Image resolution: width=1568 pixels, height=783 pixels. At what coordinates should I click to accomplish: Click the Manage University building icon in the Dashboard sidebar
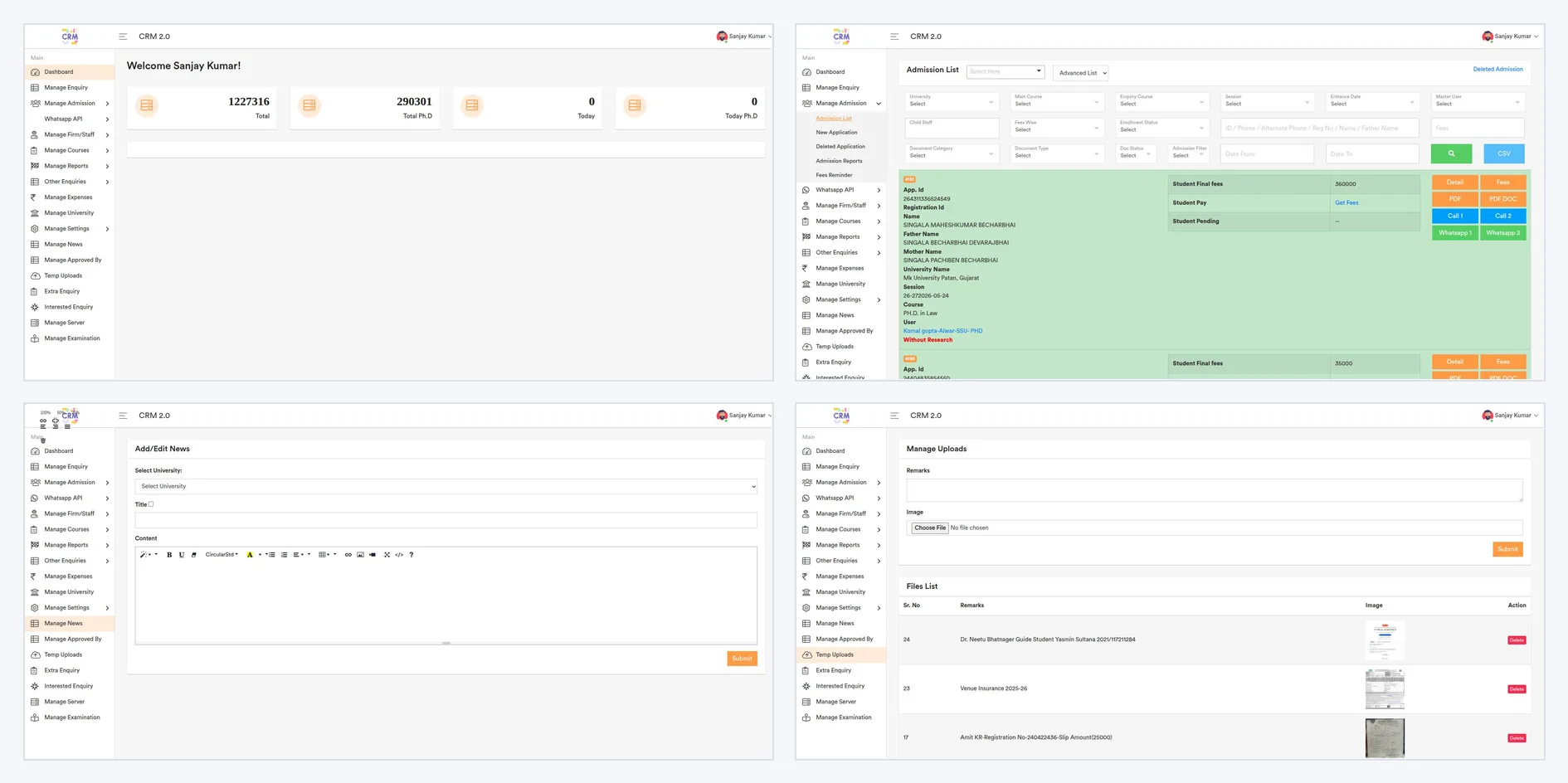point(34,213)
